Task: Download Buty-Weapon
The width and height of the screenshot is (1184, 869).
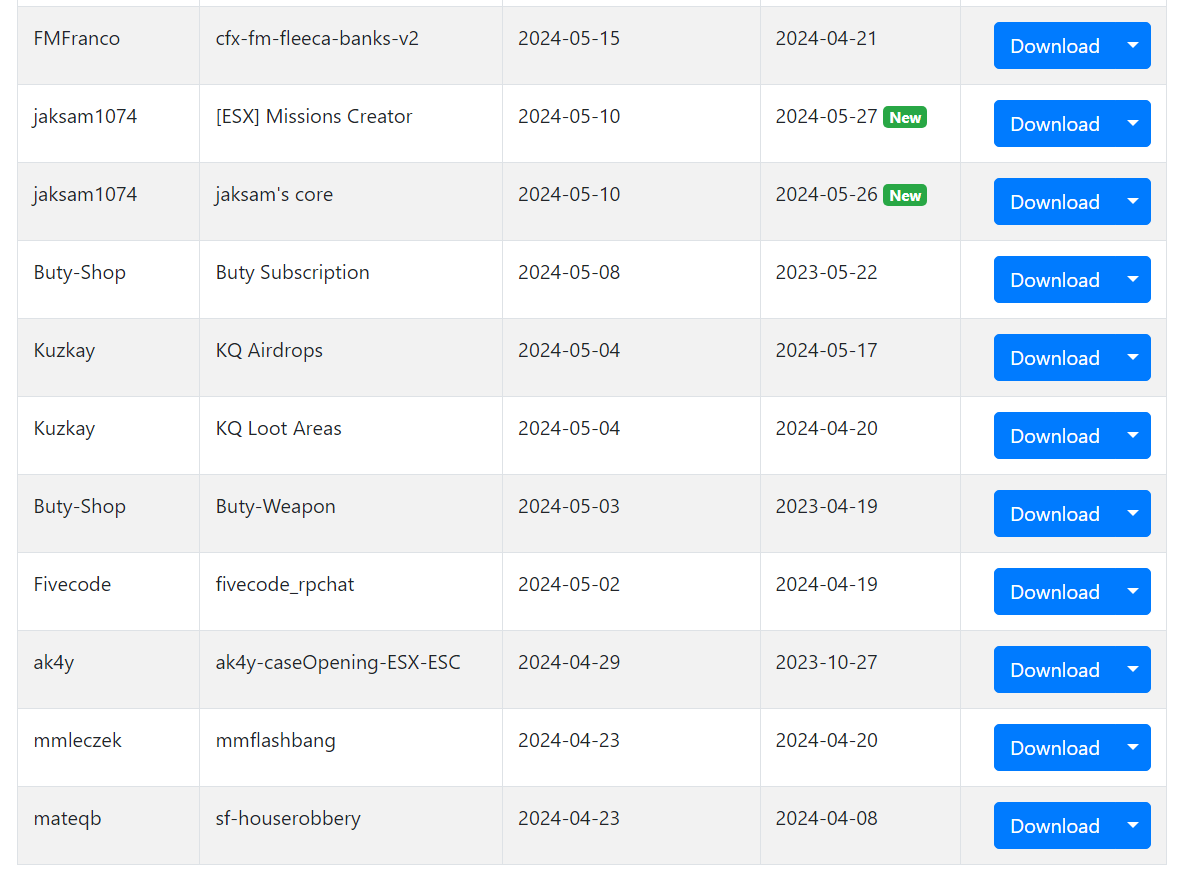Action: (1054, 514)
